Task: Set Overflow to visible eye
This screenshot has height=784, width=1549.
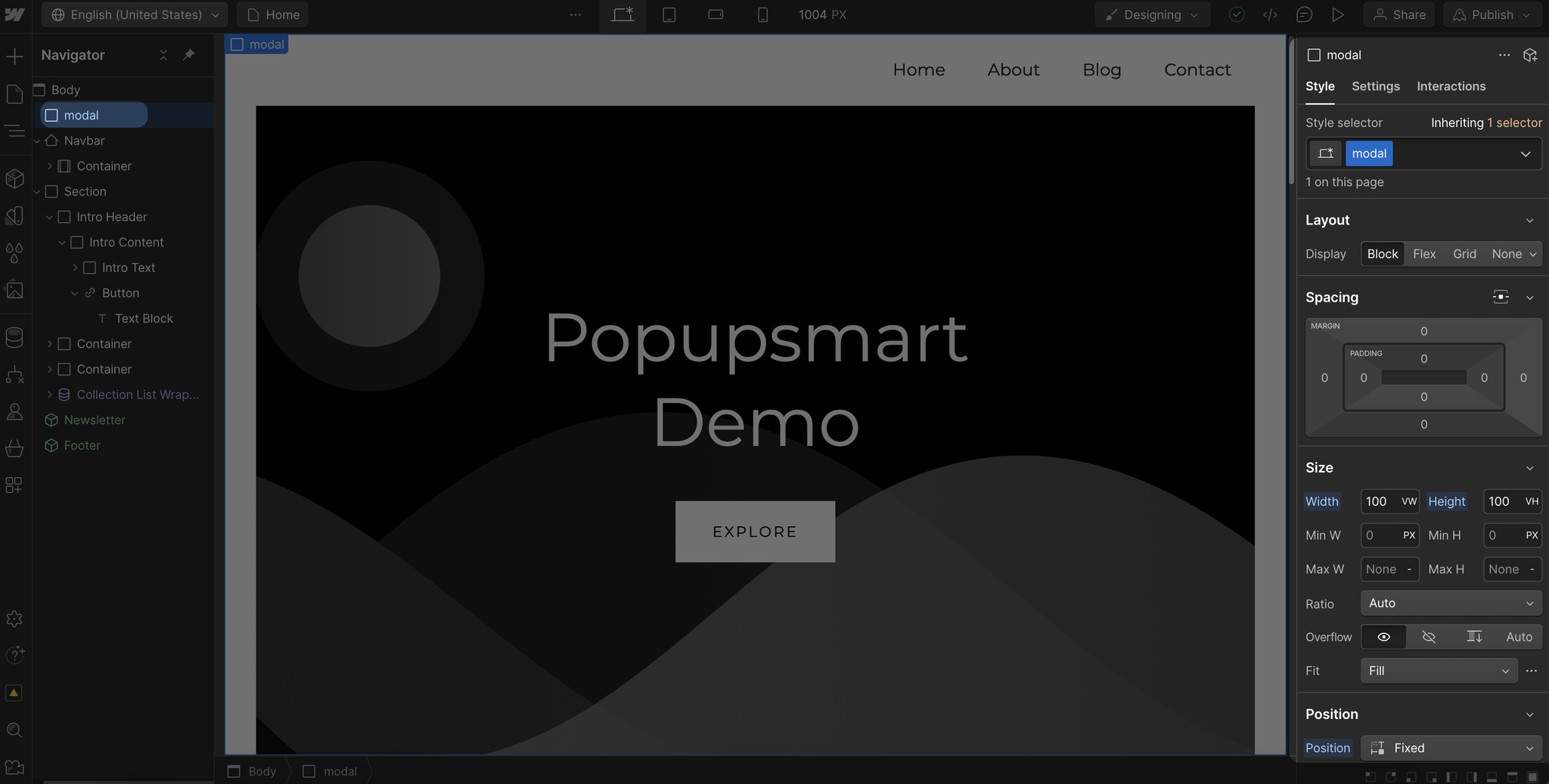Action: pyautogui.click(x=1383, y=637)
